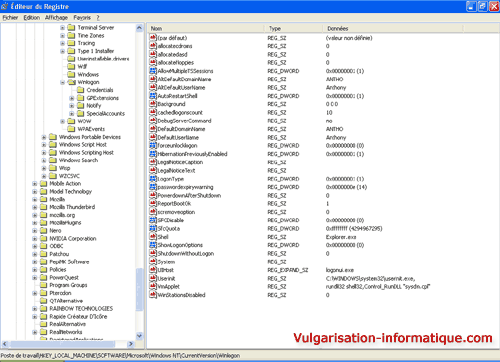Expand the Notify key
Image resolution: width=500 pixels, height=362 pixels.
(x=72, y=106)
